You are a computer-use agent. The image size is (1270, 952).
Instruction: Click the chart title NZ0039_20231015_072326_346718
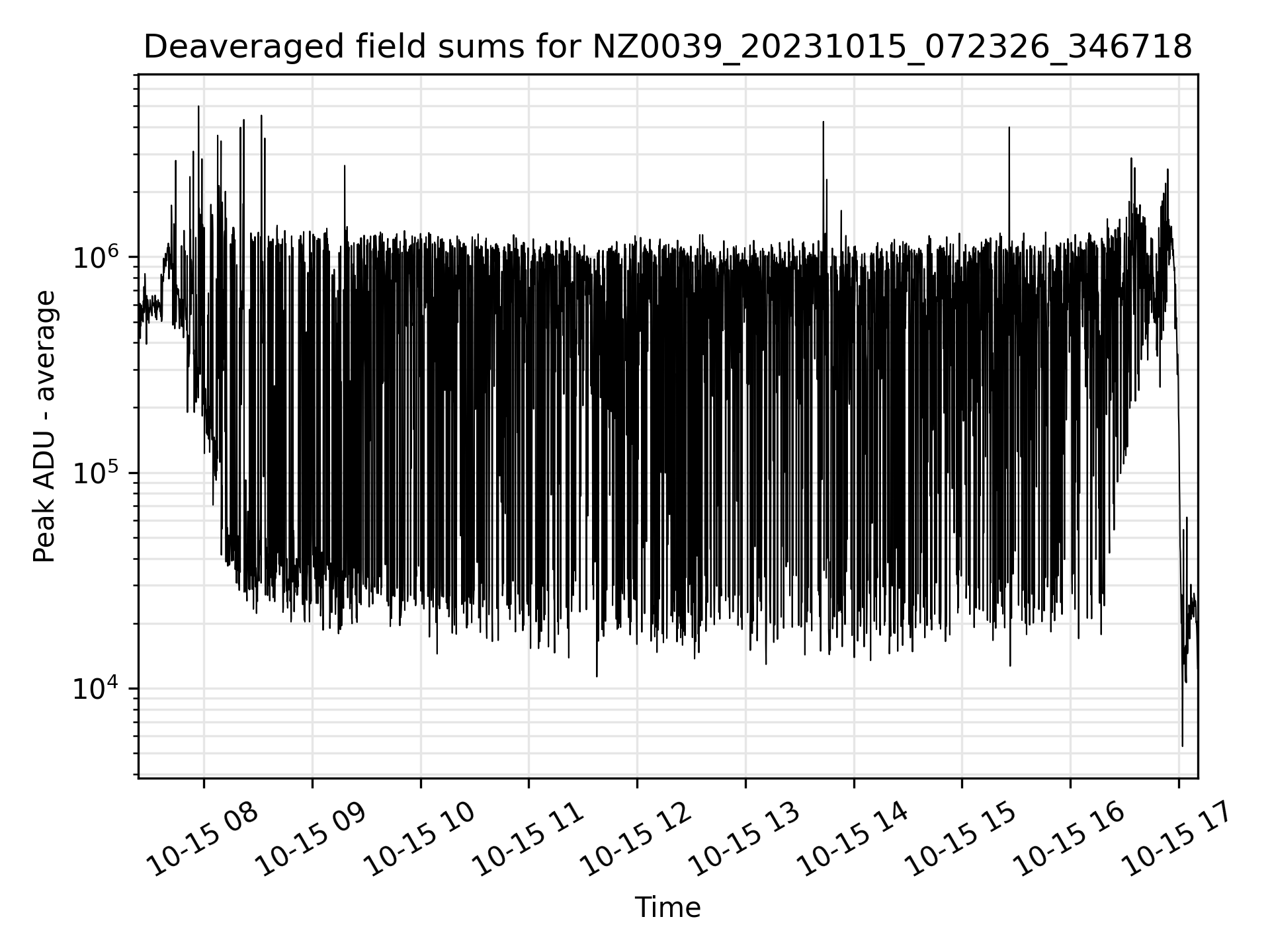[667, 48]
